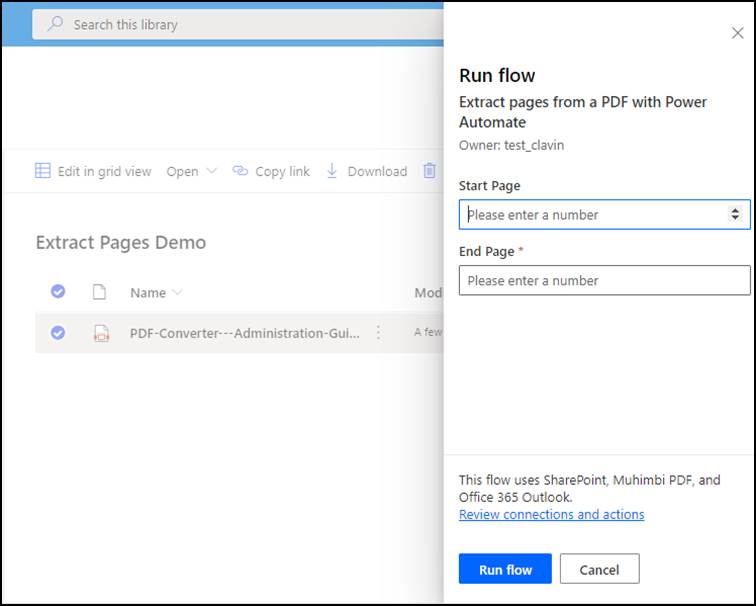Focus the End Page number field
The height and width of the screenshot is (606, 756).
pos(604,280)
